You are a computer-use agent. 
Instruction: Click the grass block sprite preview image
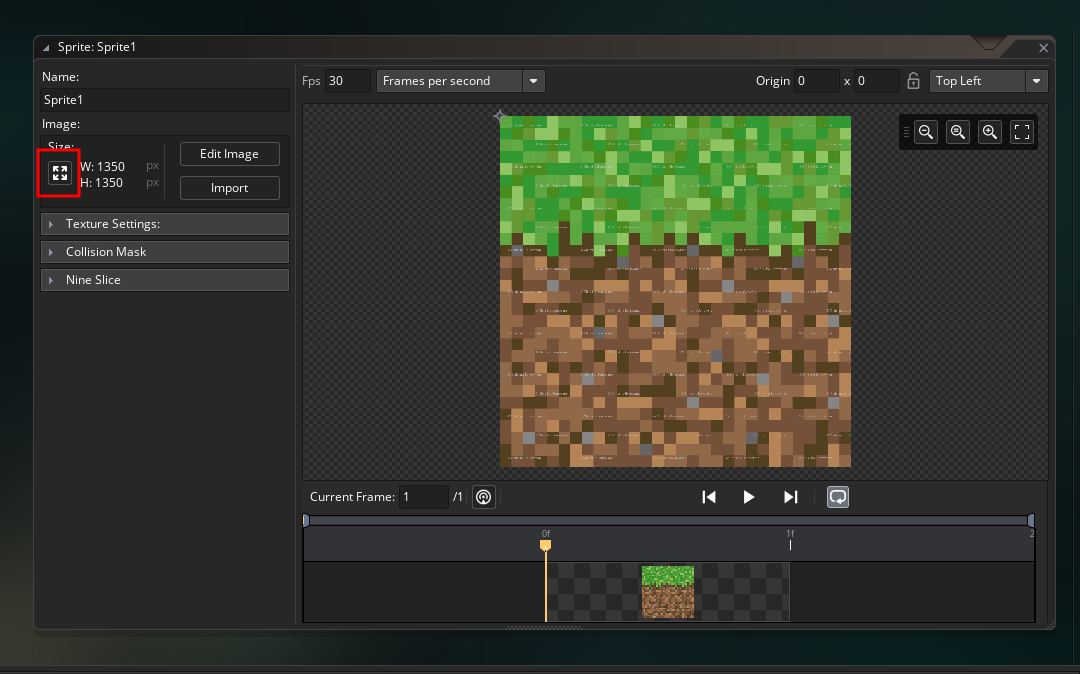675,291
